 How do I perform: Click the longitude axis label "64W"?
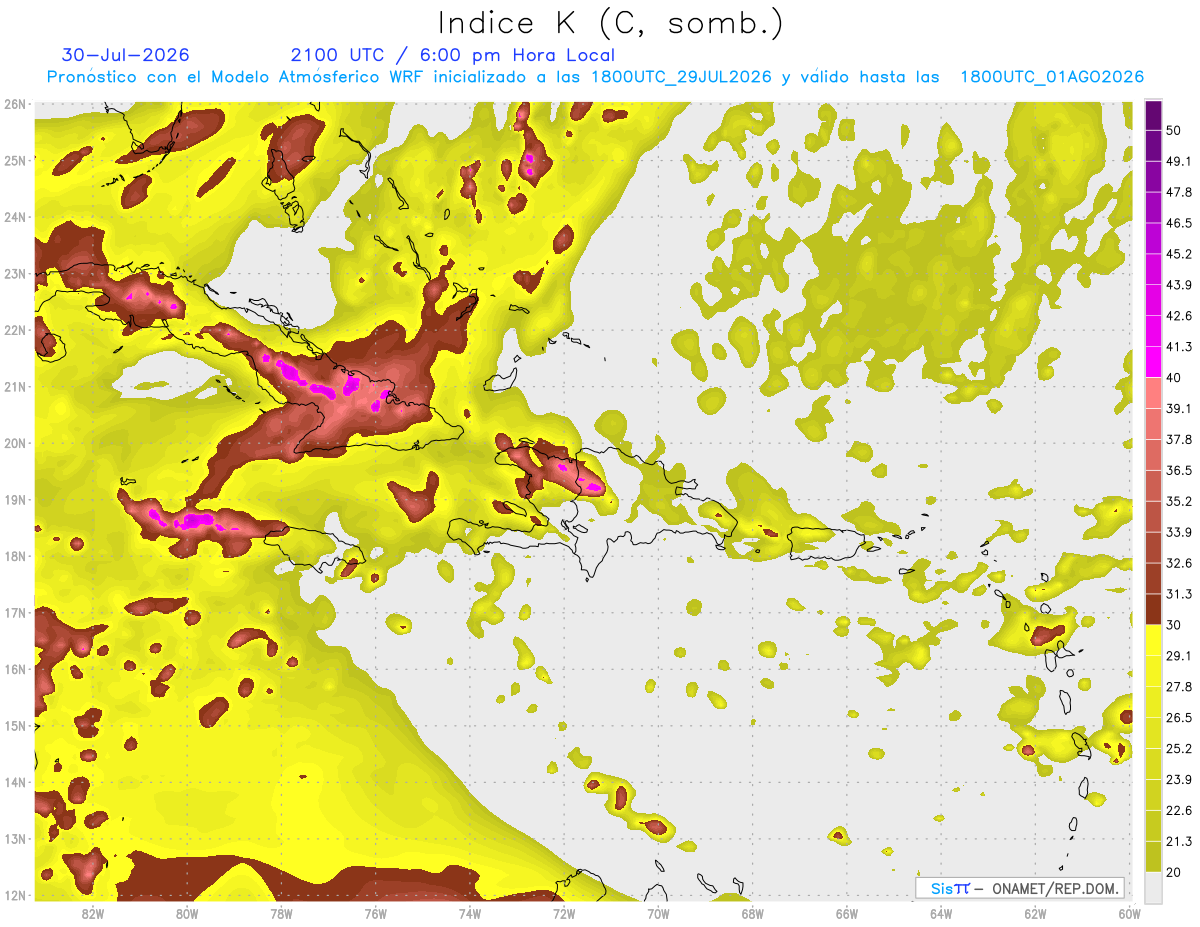coord(941,914)
